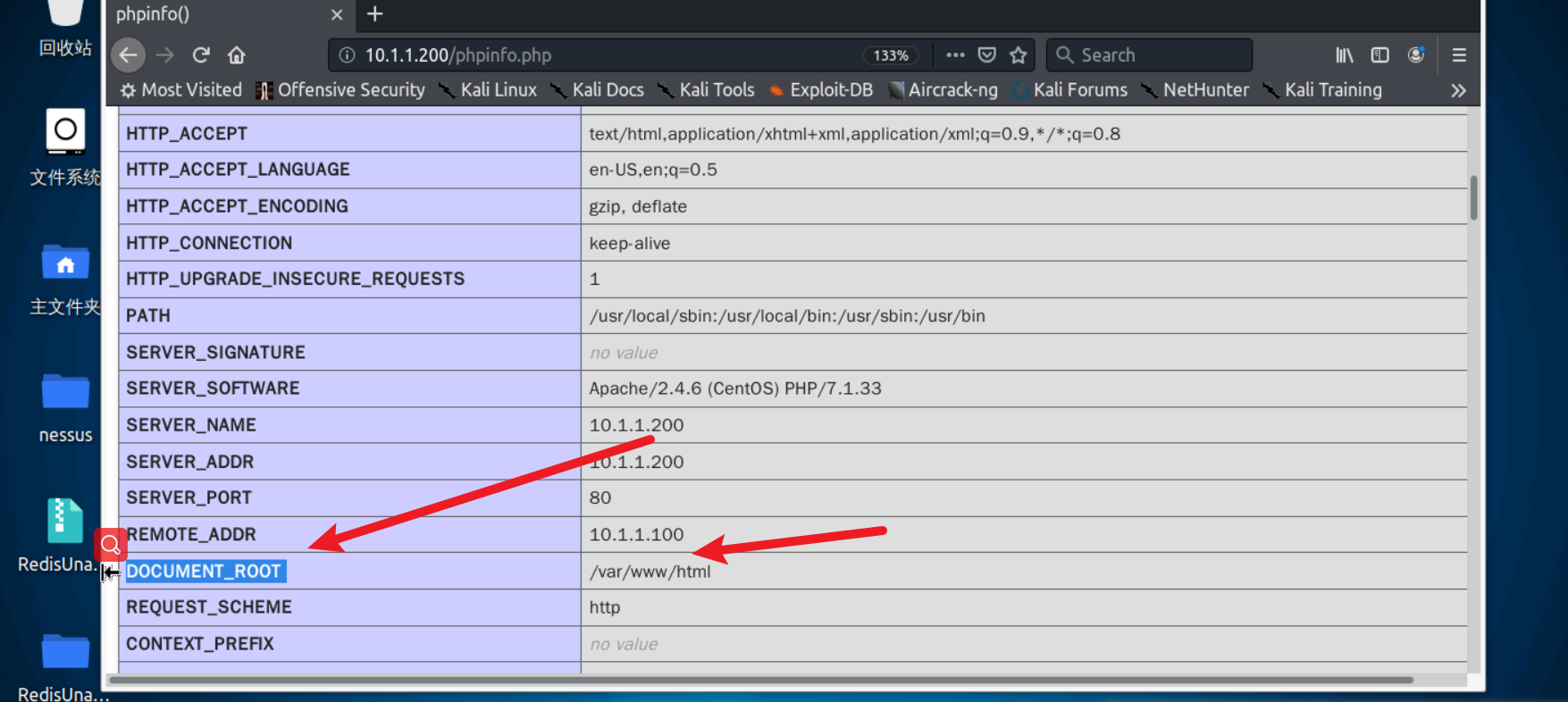Click the SERVER_SIGNATURE label
This screenshot has height=702, width=1568.
point(215,352)
